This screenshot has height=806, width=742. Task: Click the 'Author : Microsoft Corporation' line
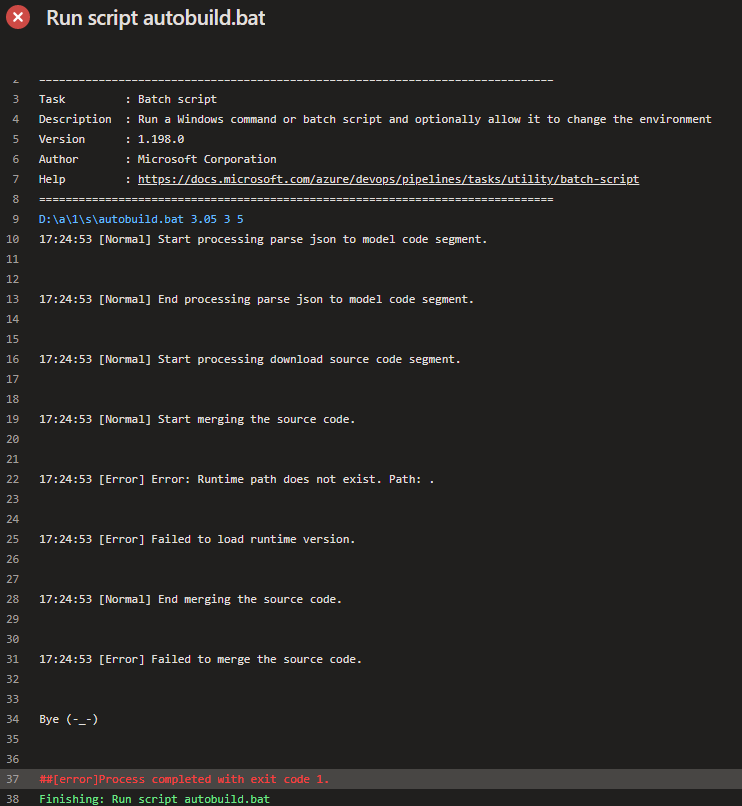pyautogui.click(x=157, y=159)
